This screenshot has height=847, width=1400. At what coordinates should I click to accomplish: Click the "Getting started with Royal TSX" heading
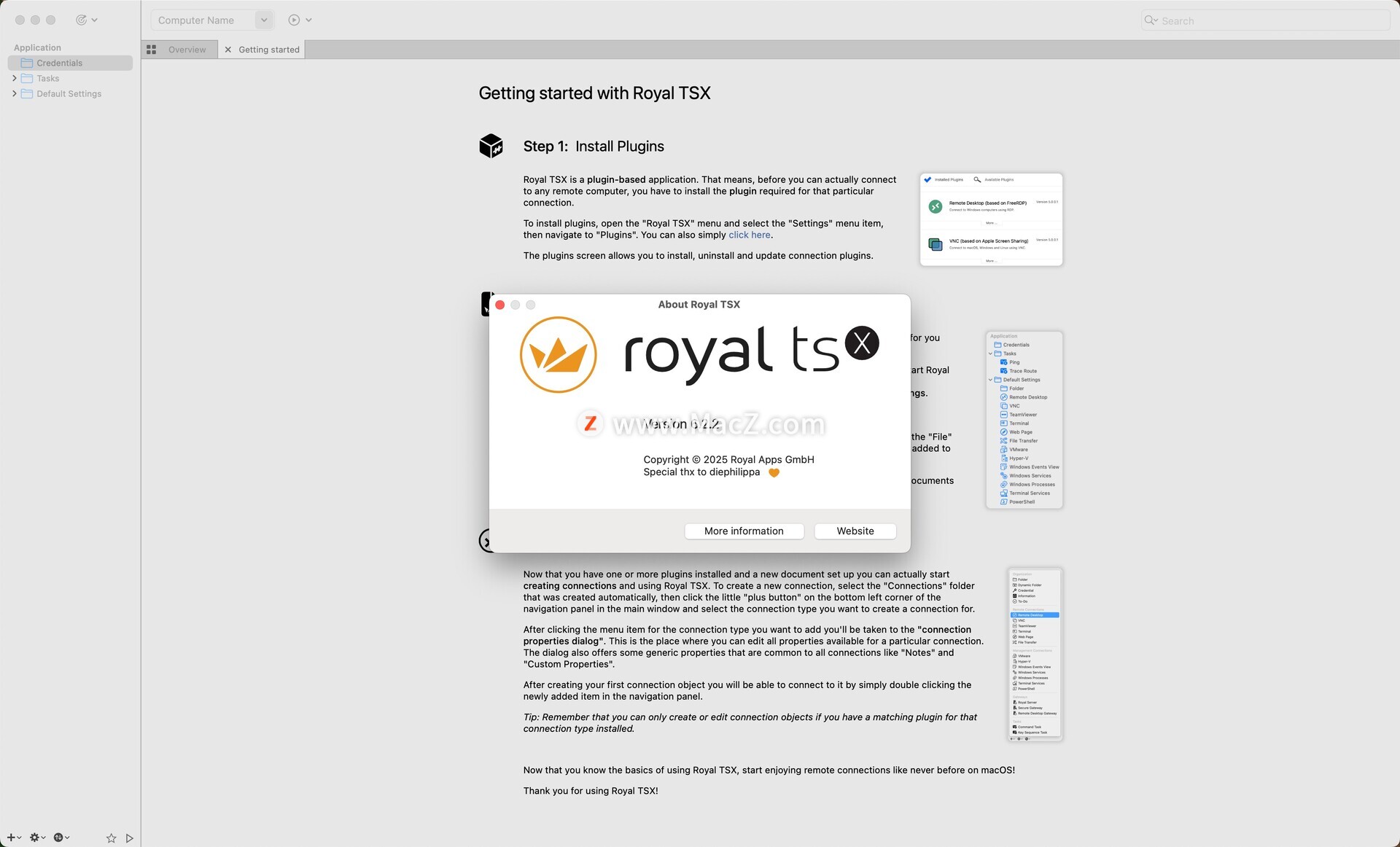pos(594,93)
